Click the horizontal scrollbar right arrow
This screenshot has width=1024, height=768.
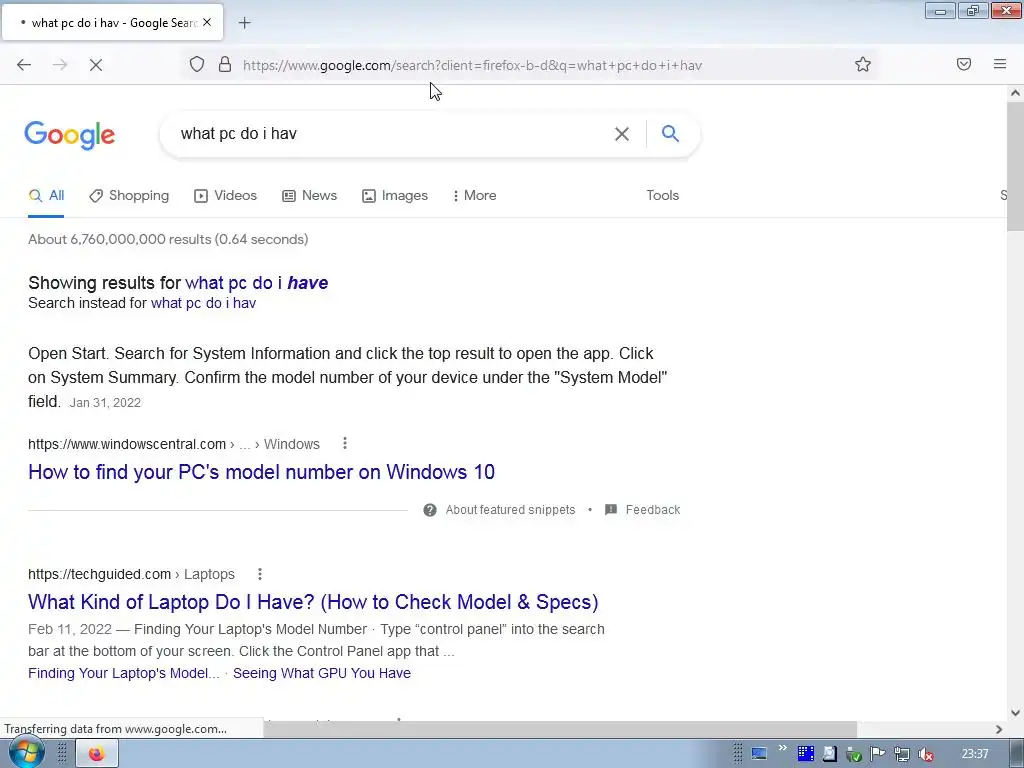(x=999, y=729)
